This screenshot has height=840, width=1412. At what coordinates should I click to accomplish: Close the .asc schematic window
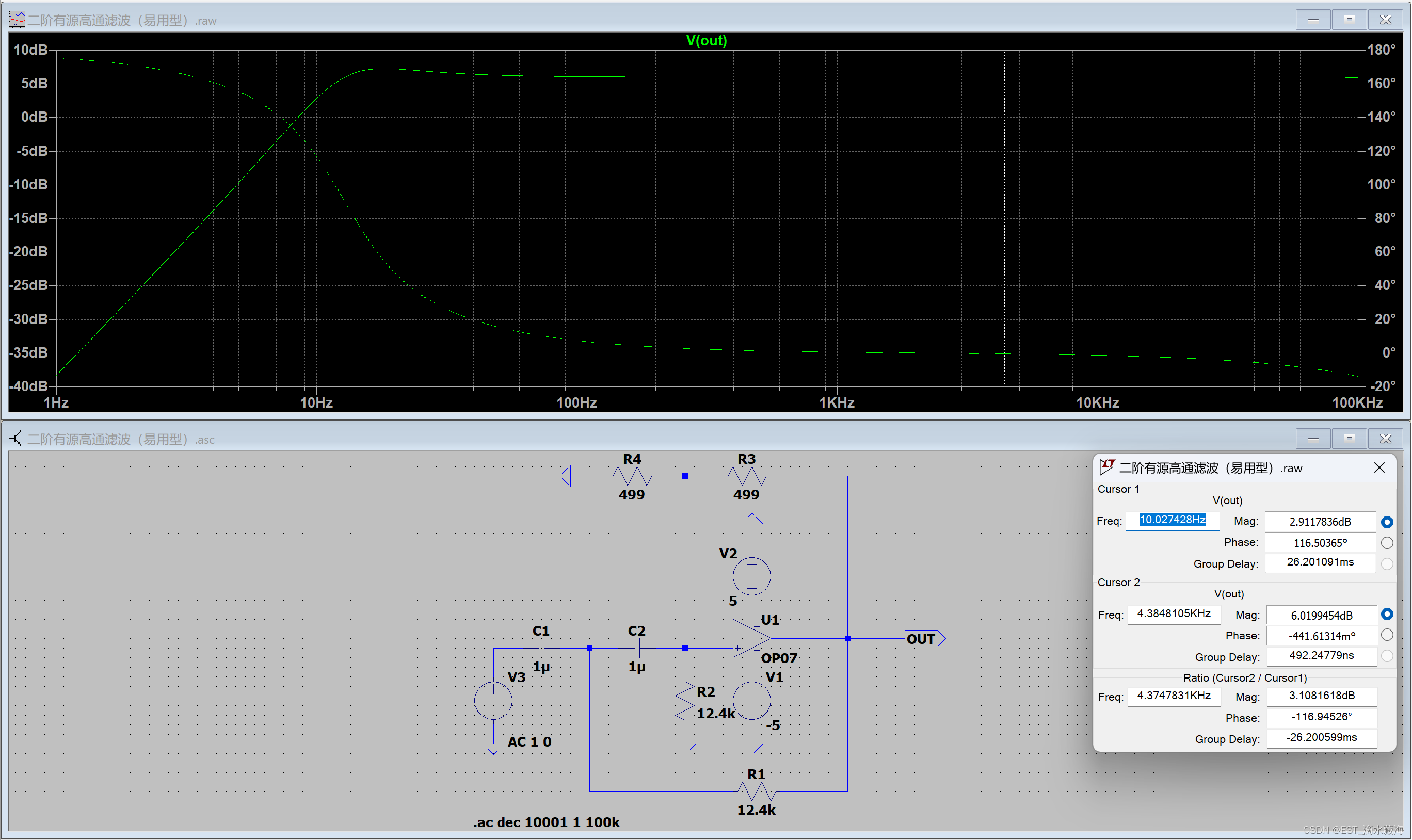pyautogui.click(x=1385, y=439)
